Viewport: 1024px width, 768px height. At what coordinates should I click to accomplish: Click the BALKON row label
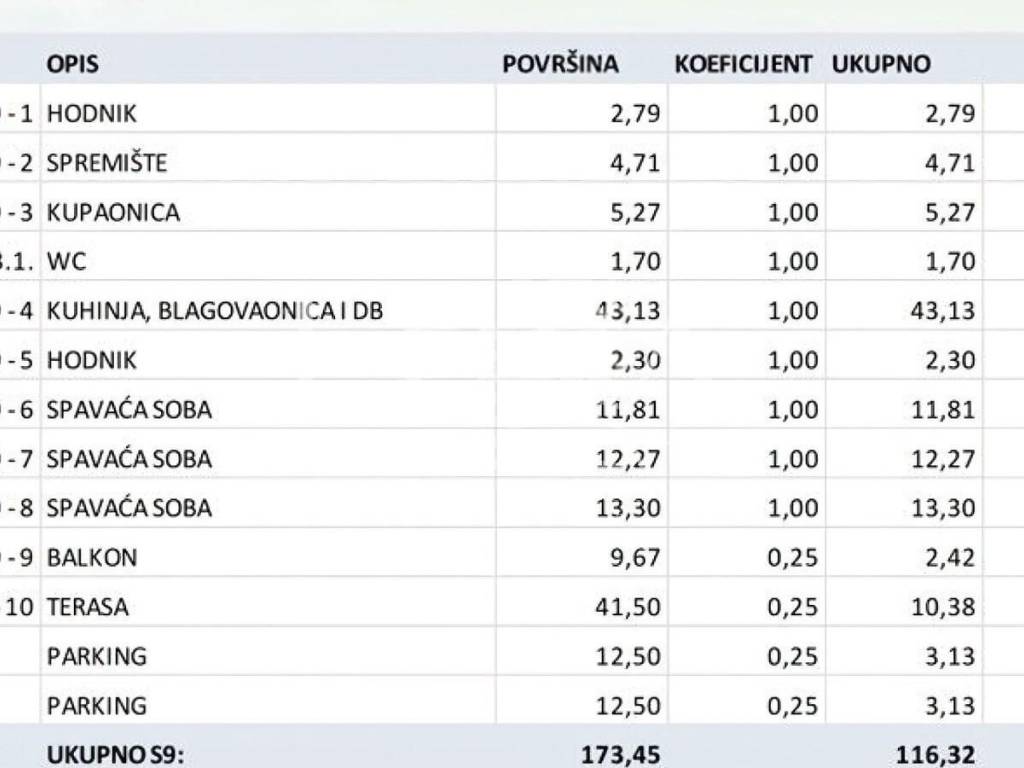click(x=92, y=557)
